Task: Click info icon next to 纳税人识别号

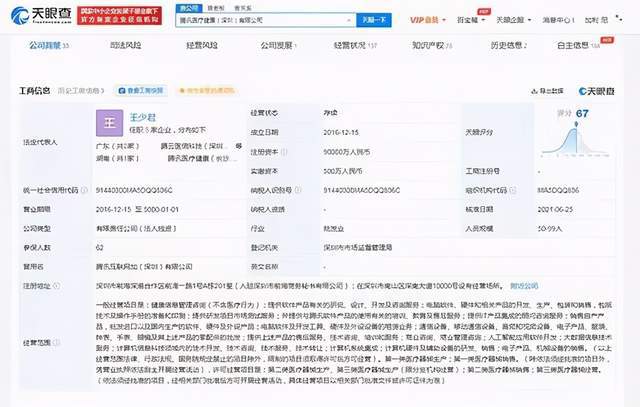Action: click(298, 190)
